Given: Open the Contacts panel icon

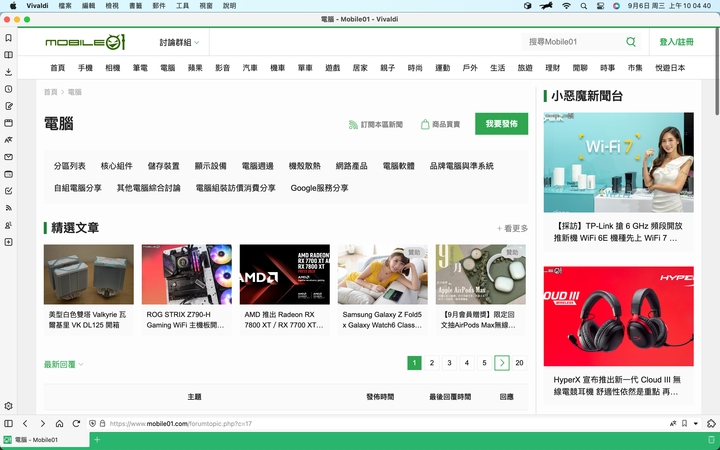Looking at the screenshot, I should pyautogui.click(x=8, y=225).
